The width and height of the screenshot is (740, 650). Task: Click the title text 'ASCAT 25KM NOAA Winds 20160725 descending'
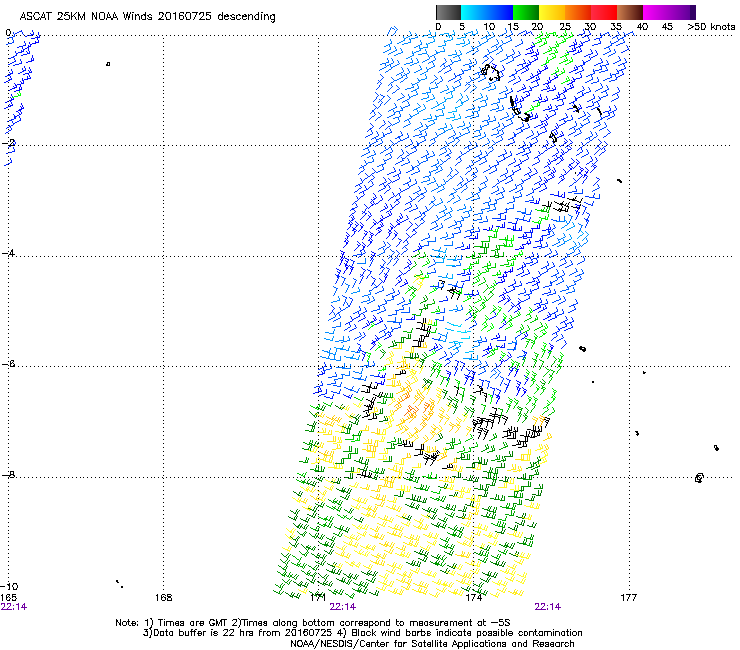tap(147, 17)
